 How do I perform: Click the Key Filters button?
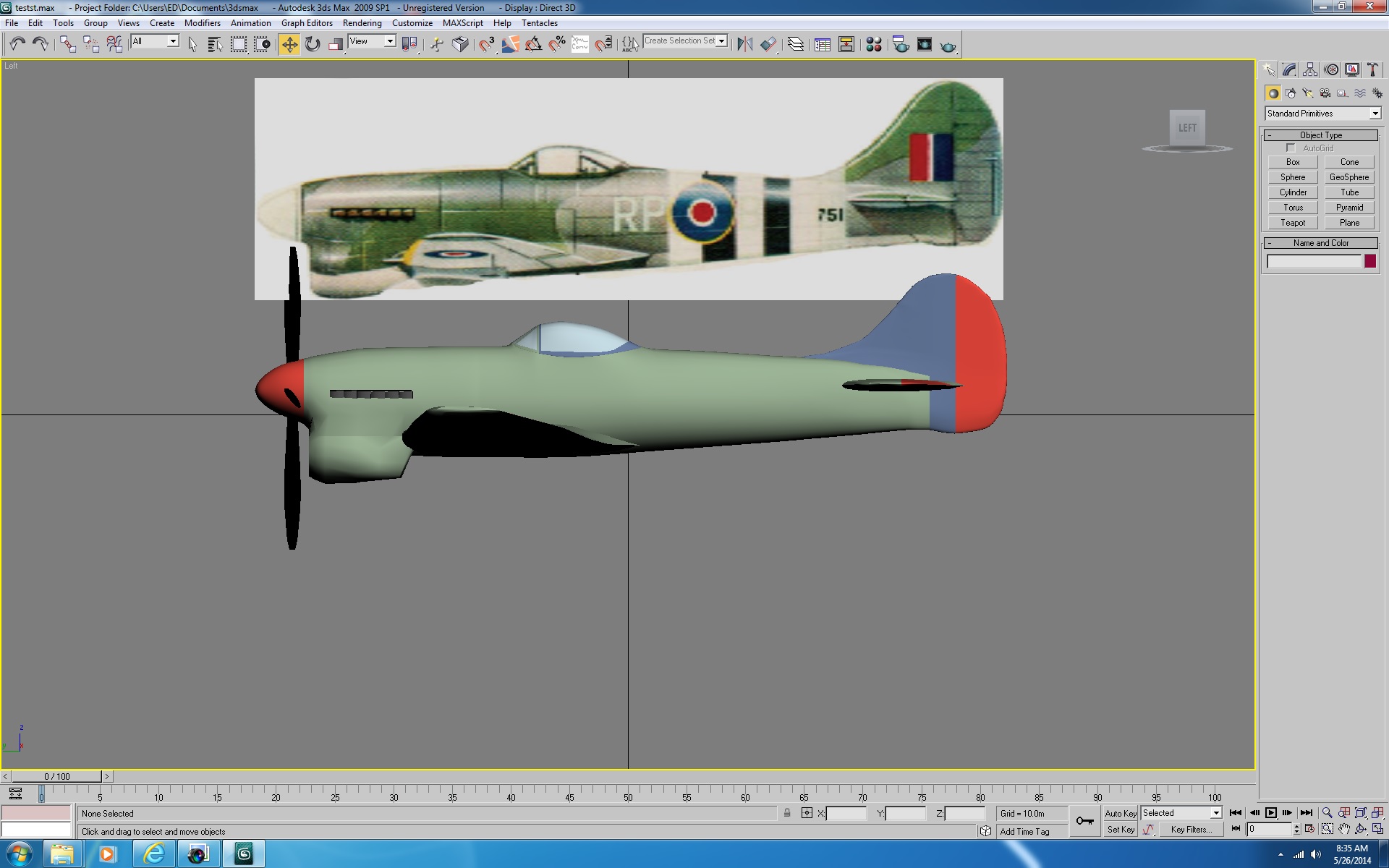point(1191,830)
